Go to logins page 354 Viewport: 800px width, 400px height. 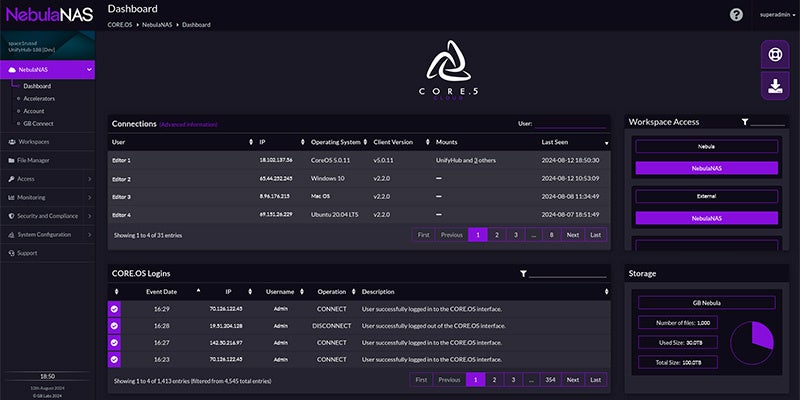pyautogui.click(x=550, y=380)
